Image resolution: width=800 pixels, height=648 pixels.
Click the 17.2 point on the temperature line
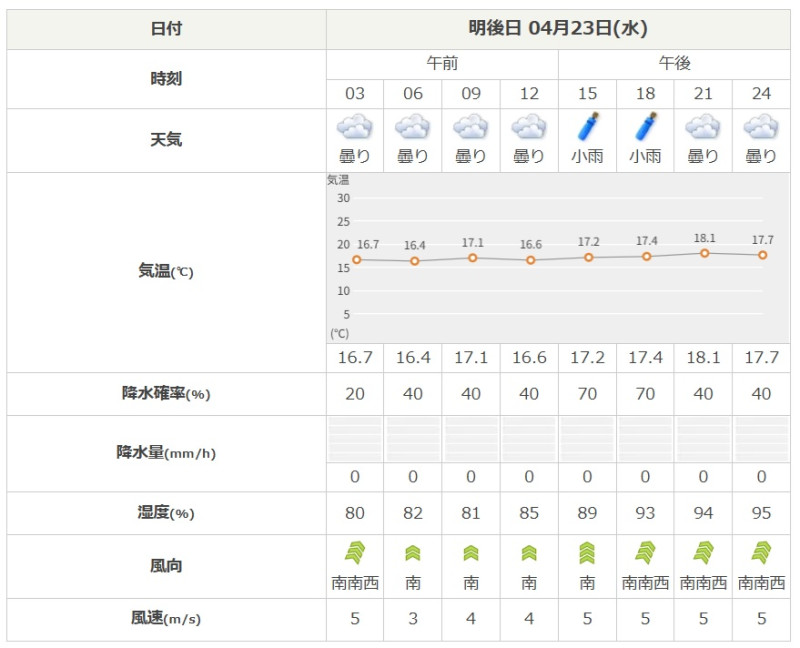588,257
